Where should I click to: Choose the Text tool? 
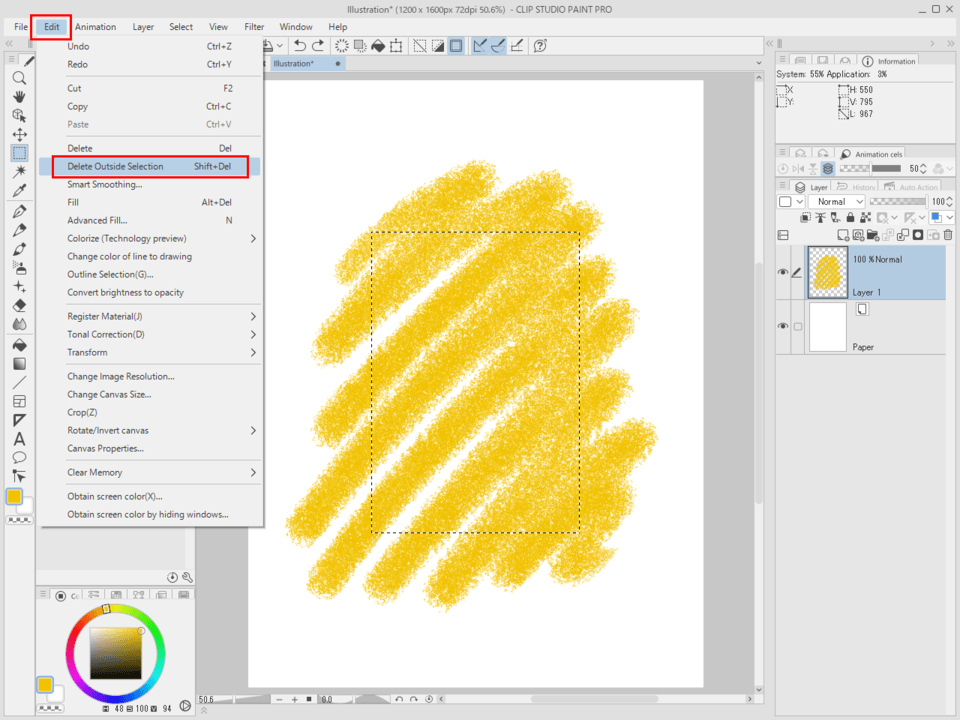19,439
